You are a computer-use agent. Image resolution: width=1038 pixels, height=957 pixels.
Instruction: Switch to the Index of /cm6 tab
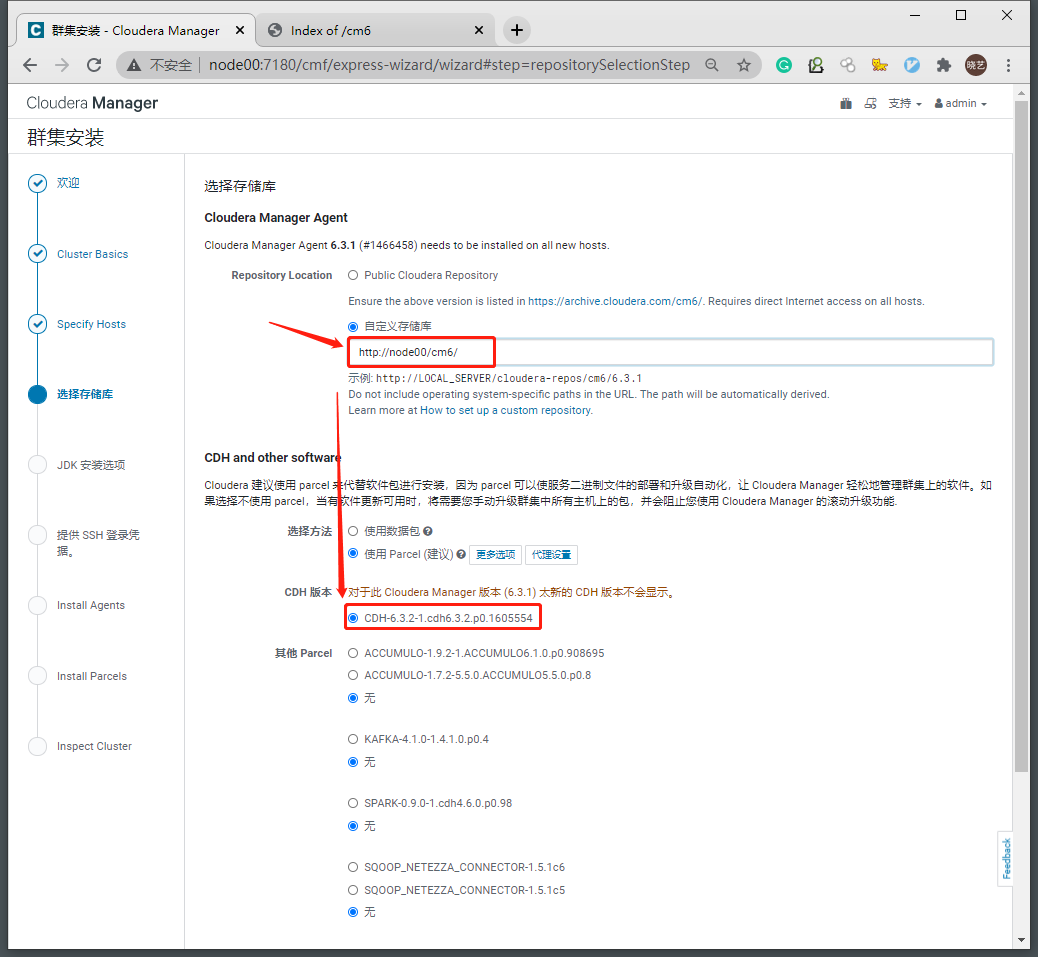tap(375, 30)
